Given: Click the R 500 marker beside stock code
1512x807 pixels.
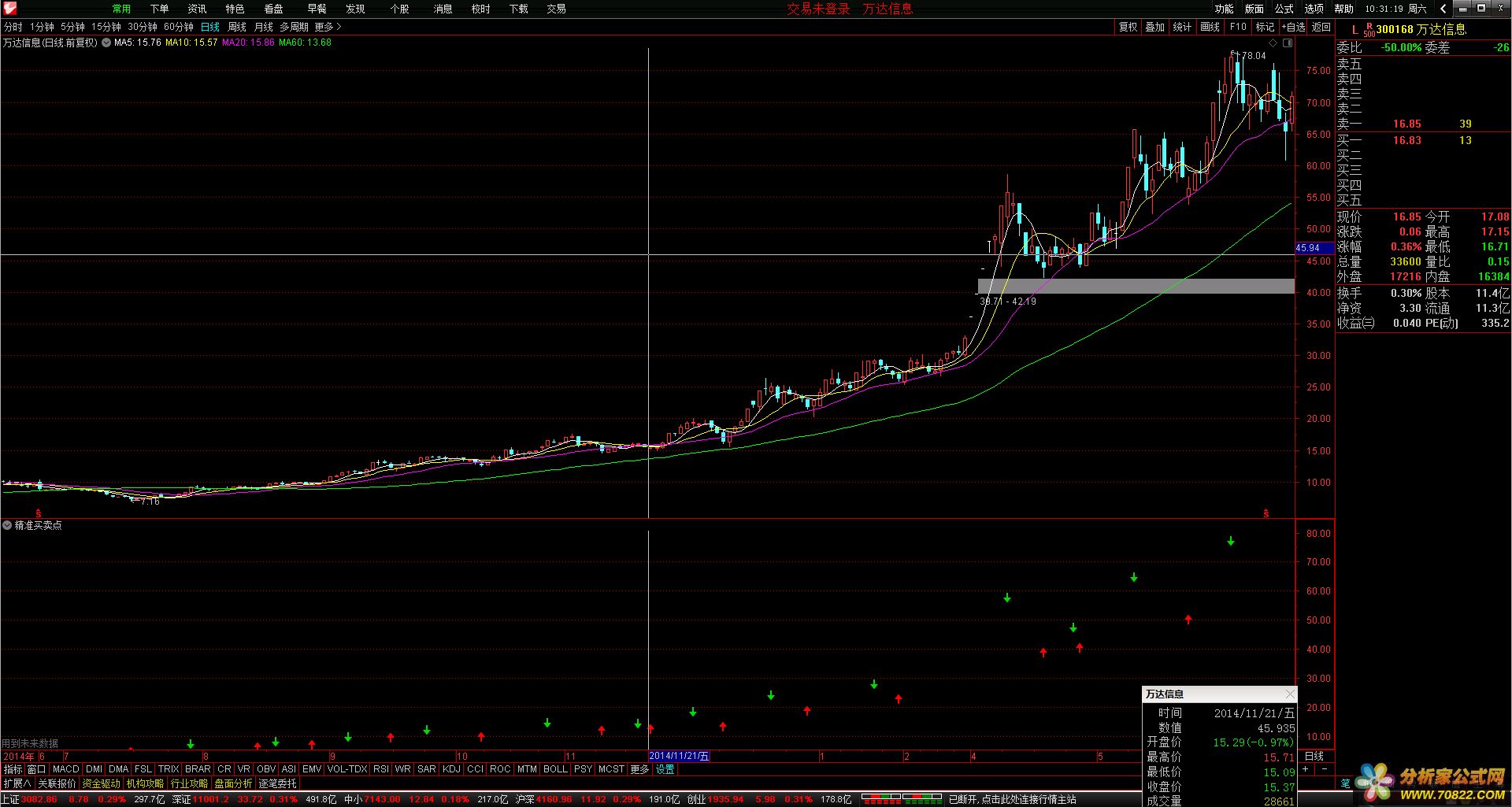Looking at the screenshot, I should point(1369,30).
